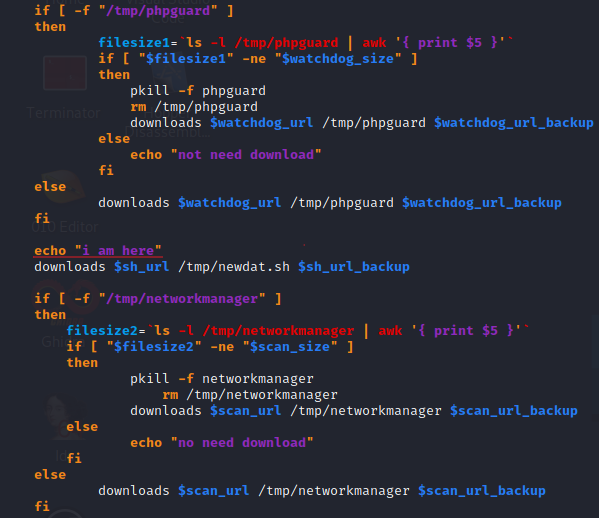Click the 'rm /tmp/phpguard' line
Image resolution: width=599 pixels, height=518 pixels.
tap(194, 107)
